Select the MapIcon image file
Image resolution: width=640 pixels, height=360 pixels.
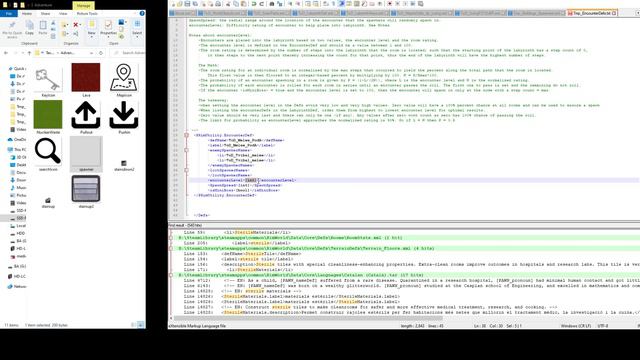click(x=124, y=80)
